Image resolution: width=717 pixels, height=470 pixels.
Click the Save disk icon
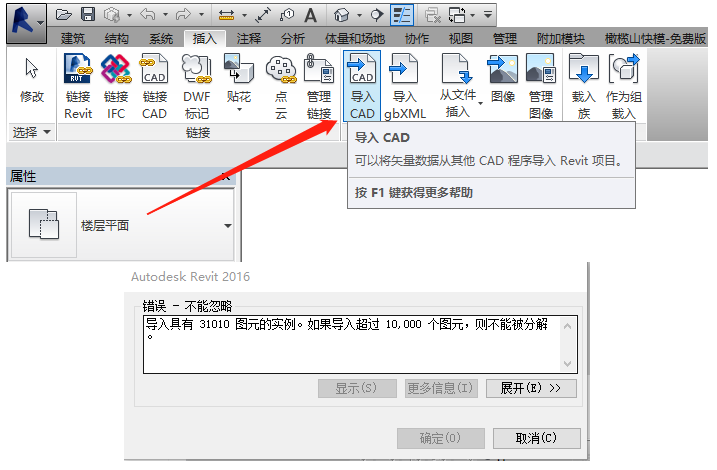tap(88, 15)
